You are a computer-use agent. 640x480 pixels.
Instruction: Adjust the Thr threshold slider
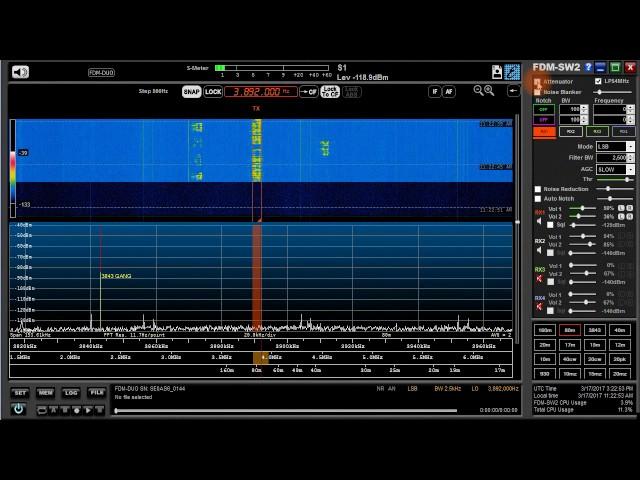pos(615,180)
